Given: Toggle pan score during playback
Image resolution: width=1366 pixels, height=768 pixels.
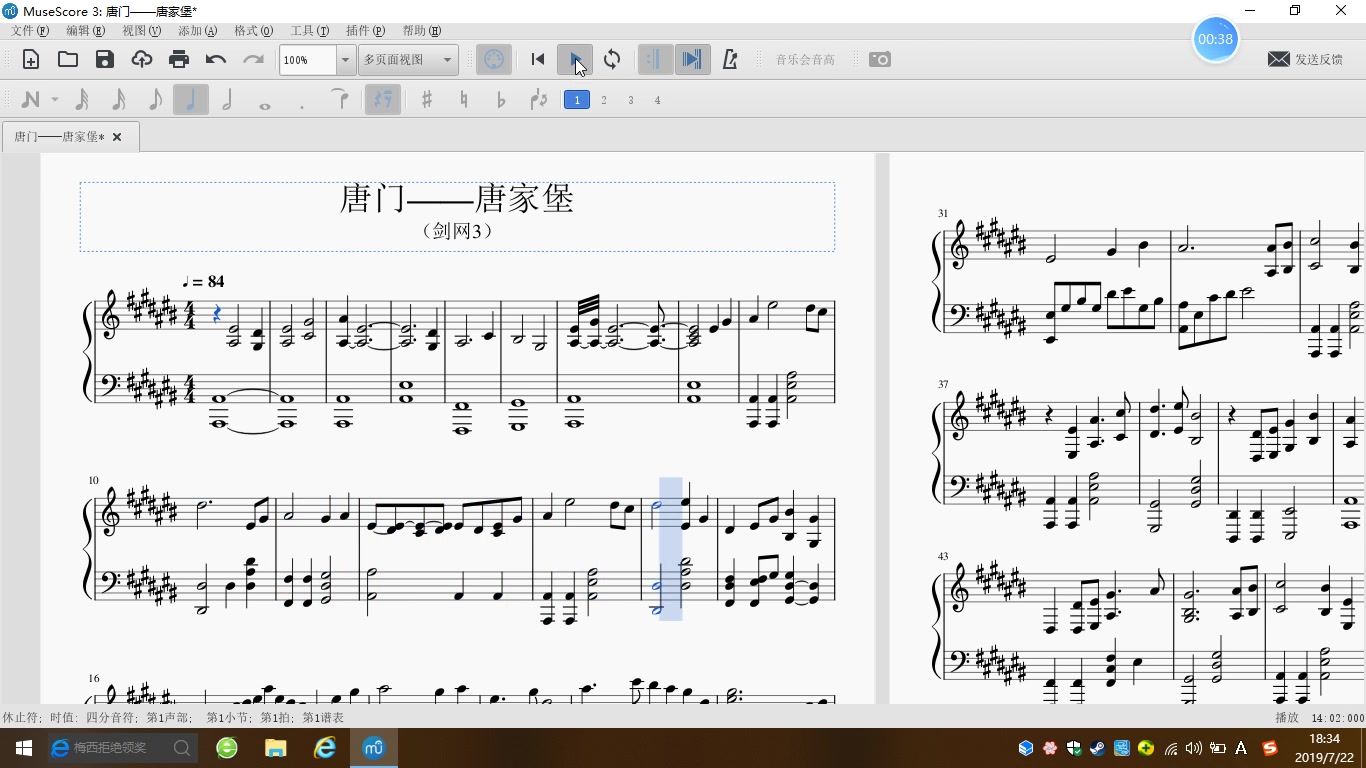Looking at the screenshot, I should pos(692,60).
